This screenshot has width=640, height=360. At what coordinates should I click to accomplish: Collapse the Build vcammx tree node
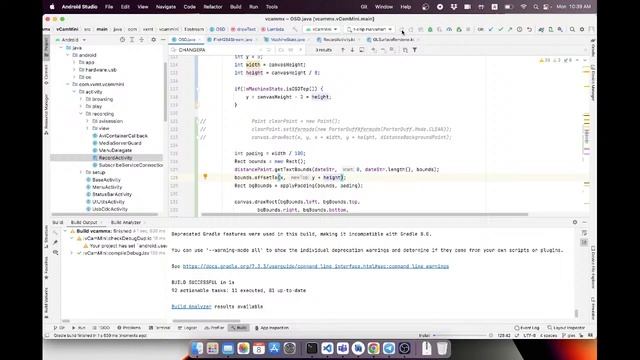[x=65, y=231]
